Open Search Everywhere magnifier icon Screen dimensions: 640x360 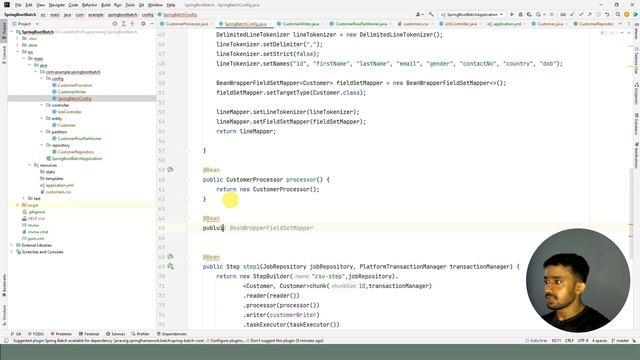coord(618,14)
